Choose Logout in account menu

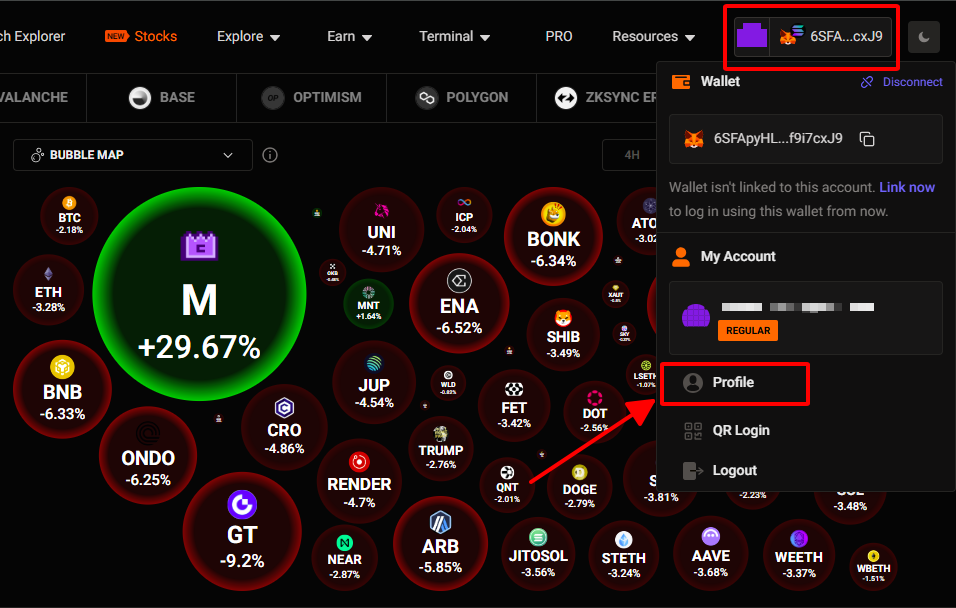click(x=720, y=471)
